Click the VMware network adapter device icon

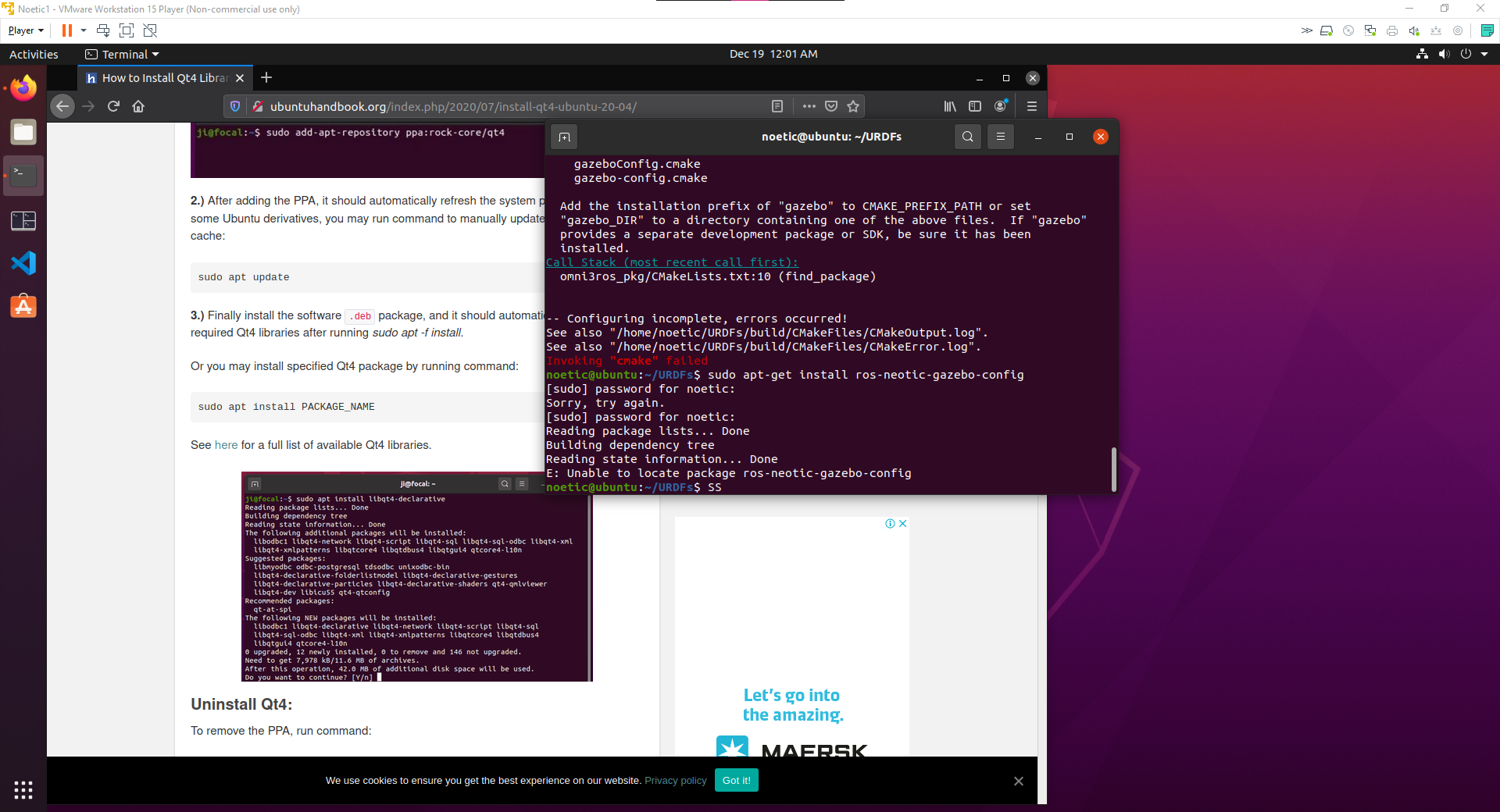1370,30
